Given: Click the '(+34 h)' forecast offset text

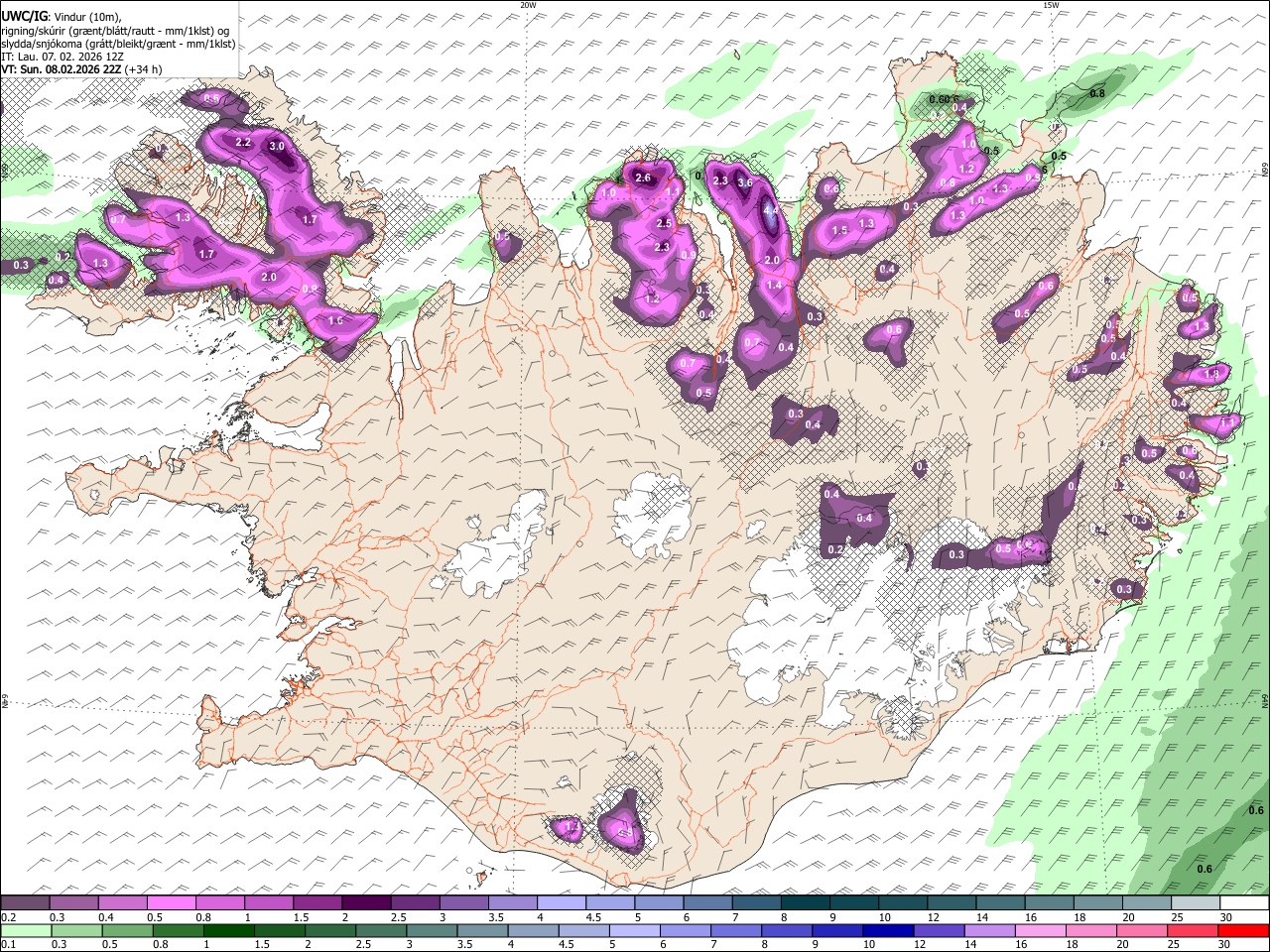Looking at the screenshot, I should pos(144,69).
